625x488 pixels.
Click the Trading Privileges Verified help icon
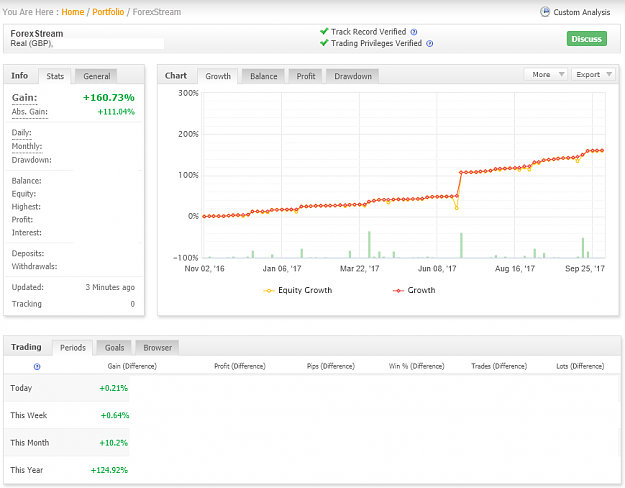[430, 44]
